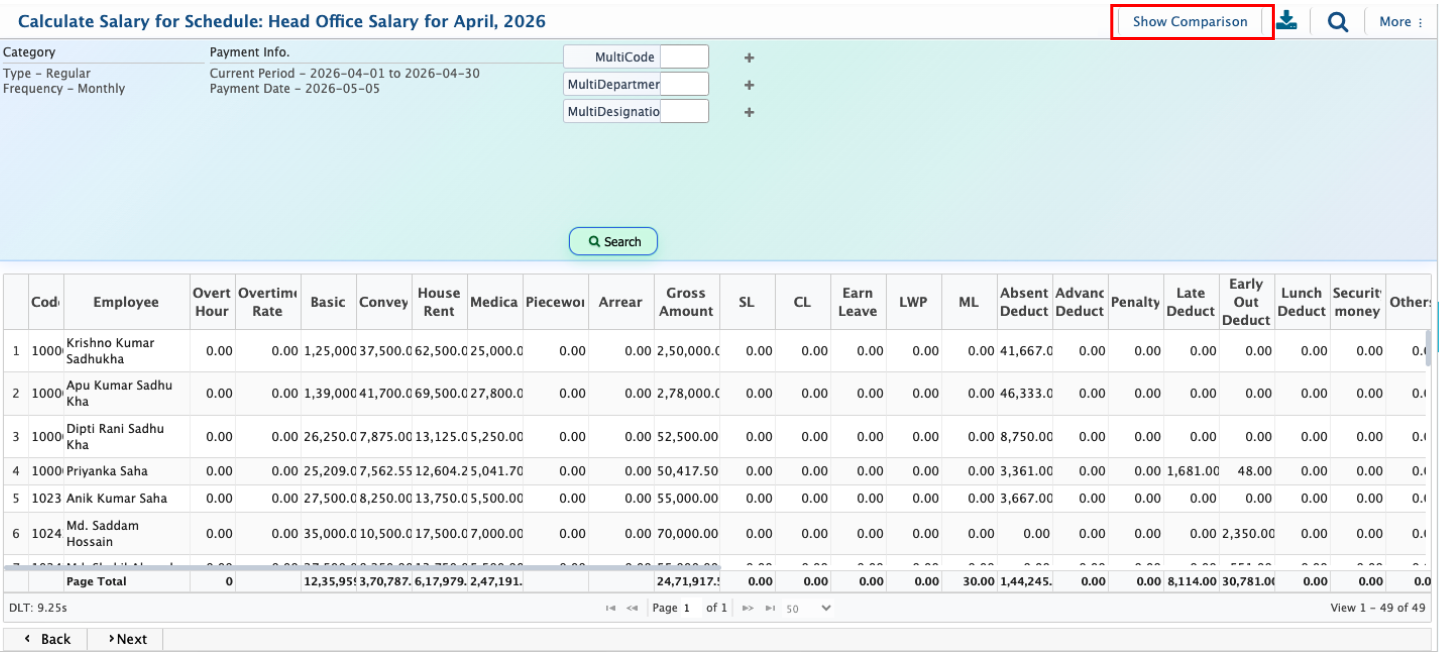Click plus icon beside MultiDesignation field

click(749, 112)
